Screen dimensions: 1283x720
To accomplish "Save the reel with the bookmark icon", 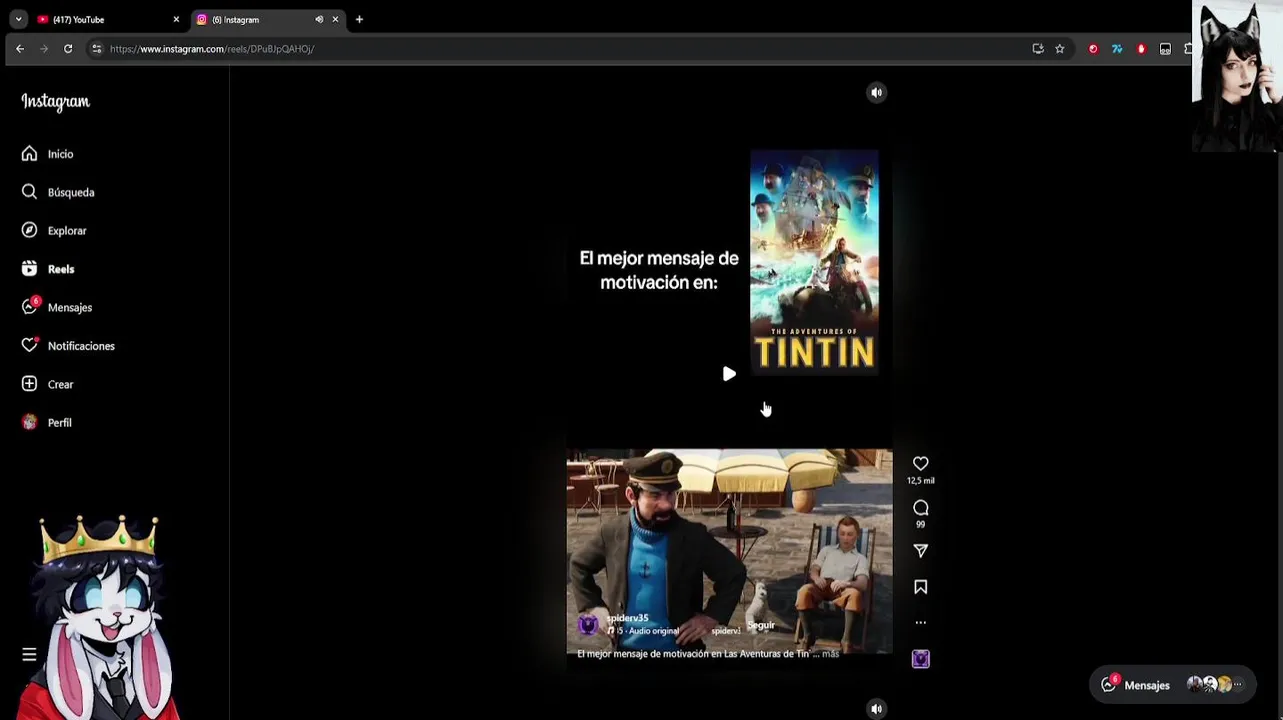I will coord(921,587).
